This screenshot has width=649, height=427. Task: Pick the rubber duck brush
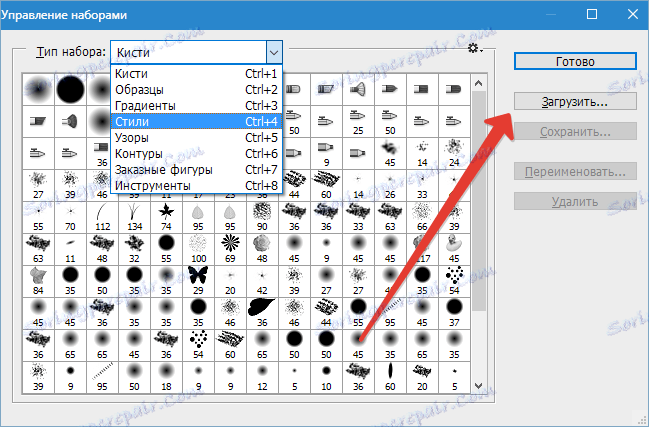click(454, 249)
